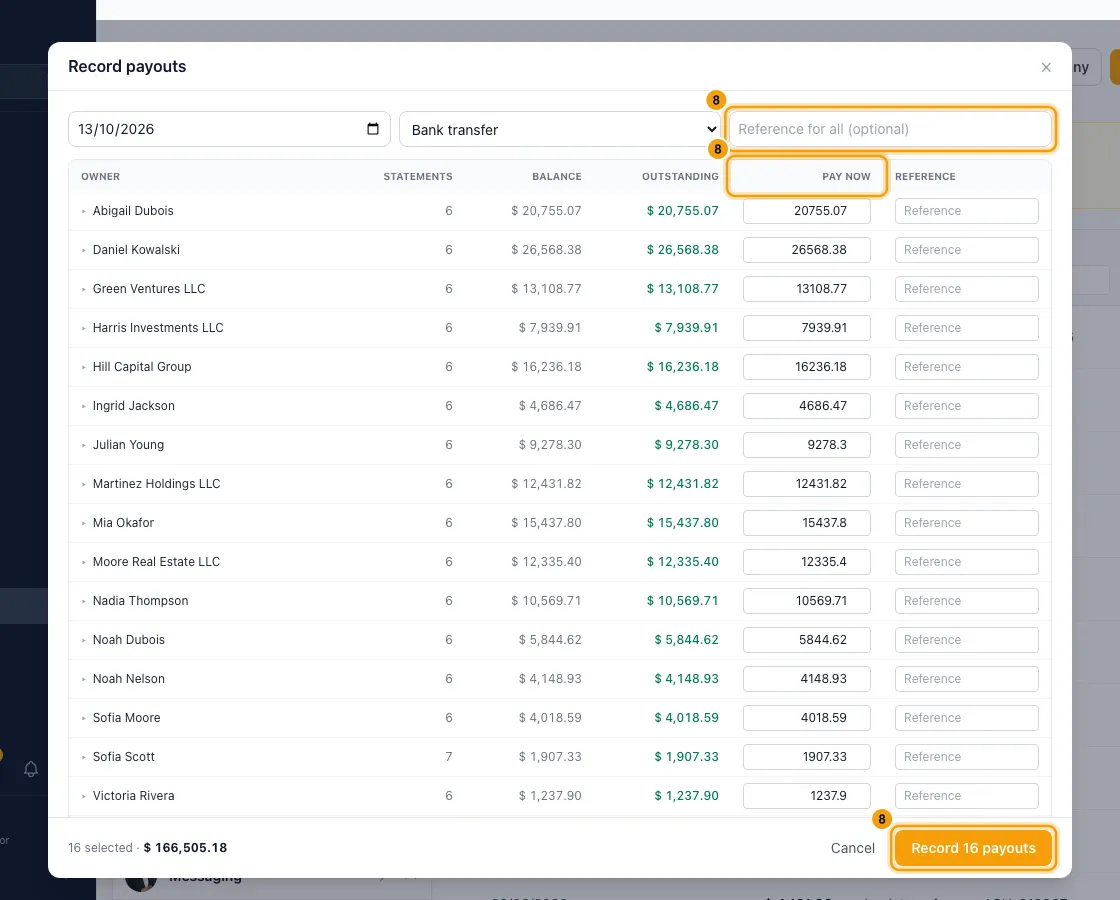Click the Reference field for Martinez Holdings LLC
The height and width of the screenshot is (900, 1120).
point(966,484)
